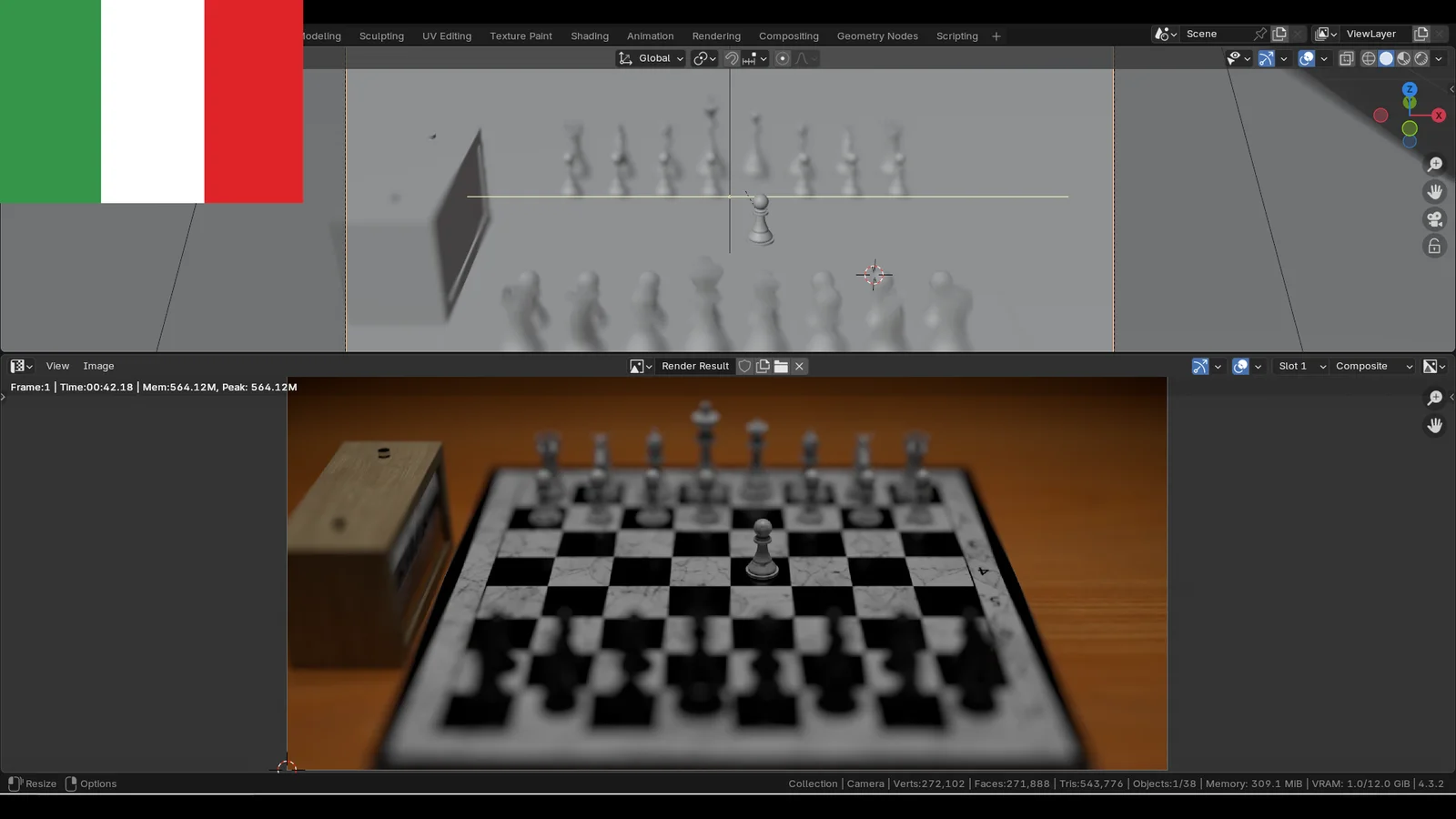The width and height of the screenshot is (1456, 819).
Task: Click the image editor zoom magnifier icon
Action: (x=1435, y=399)
